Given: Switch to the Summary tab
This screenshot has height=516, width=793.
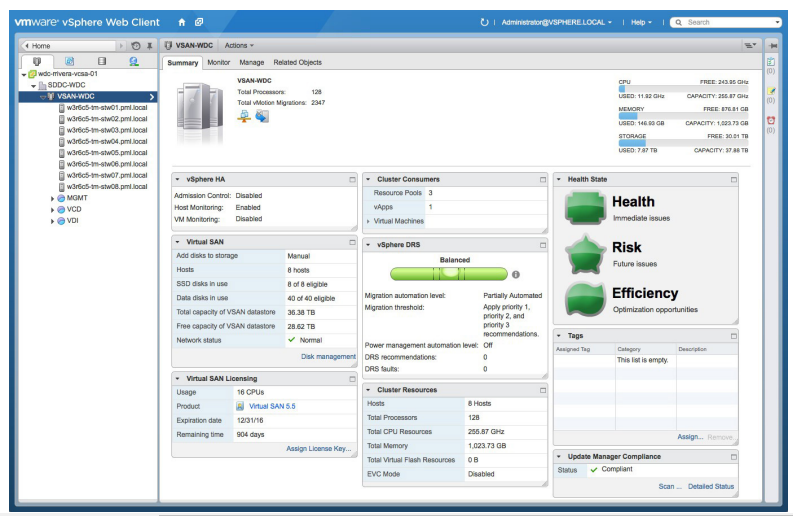Looking at the screenshot, I should 183,63.
